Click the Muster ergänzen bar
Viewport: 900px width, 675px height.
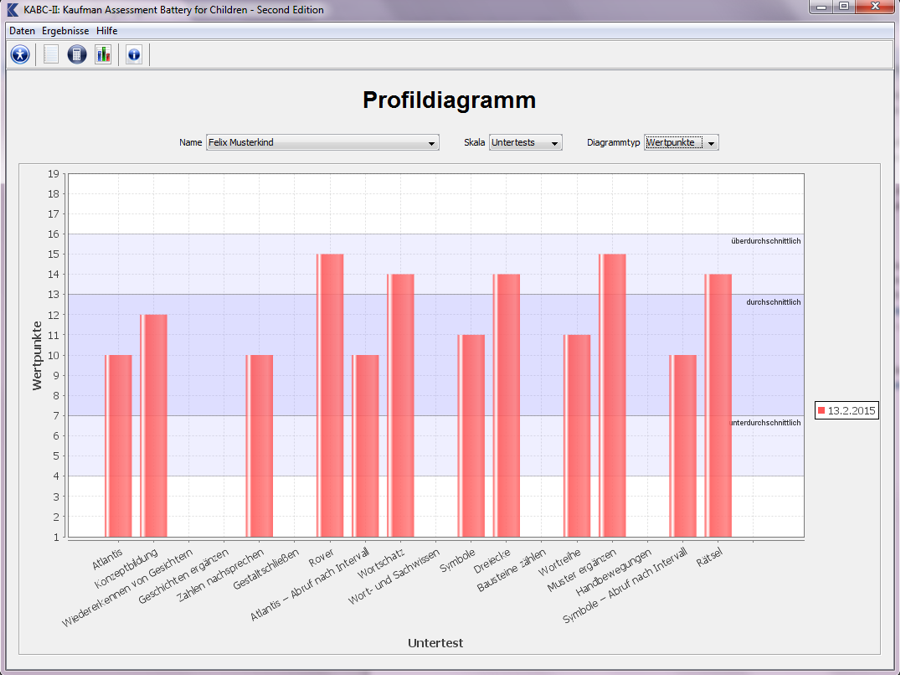[612, 395]
